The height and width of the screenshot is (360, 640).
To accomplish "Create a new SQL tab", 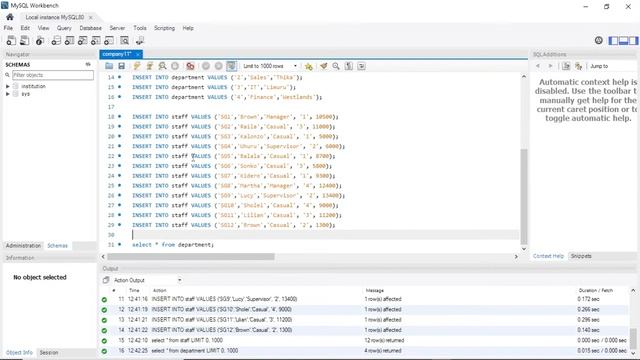I will (x=11, y=40).
